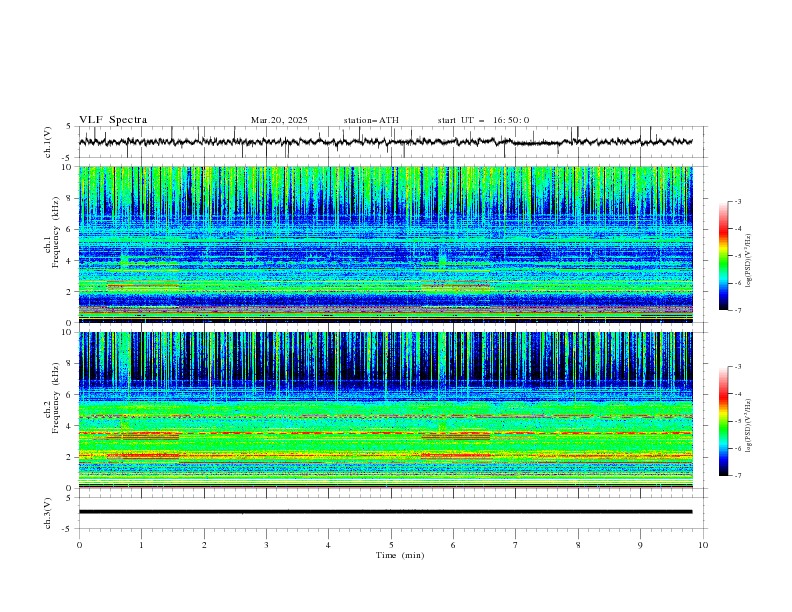792x612 pixels.
Task: Click time axis tick label "1"
Action: tap(142, 545)
